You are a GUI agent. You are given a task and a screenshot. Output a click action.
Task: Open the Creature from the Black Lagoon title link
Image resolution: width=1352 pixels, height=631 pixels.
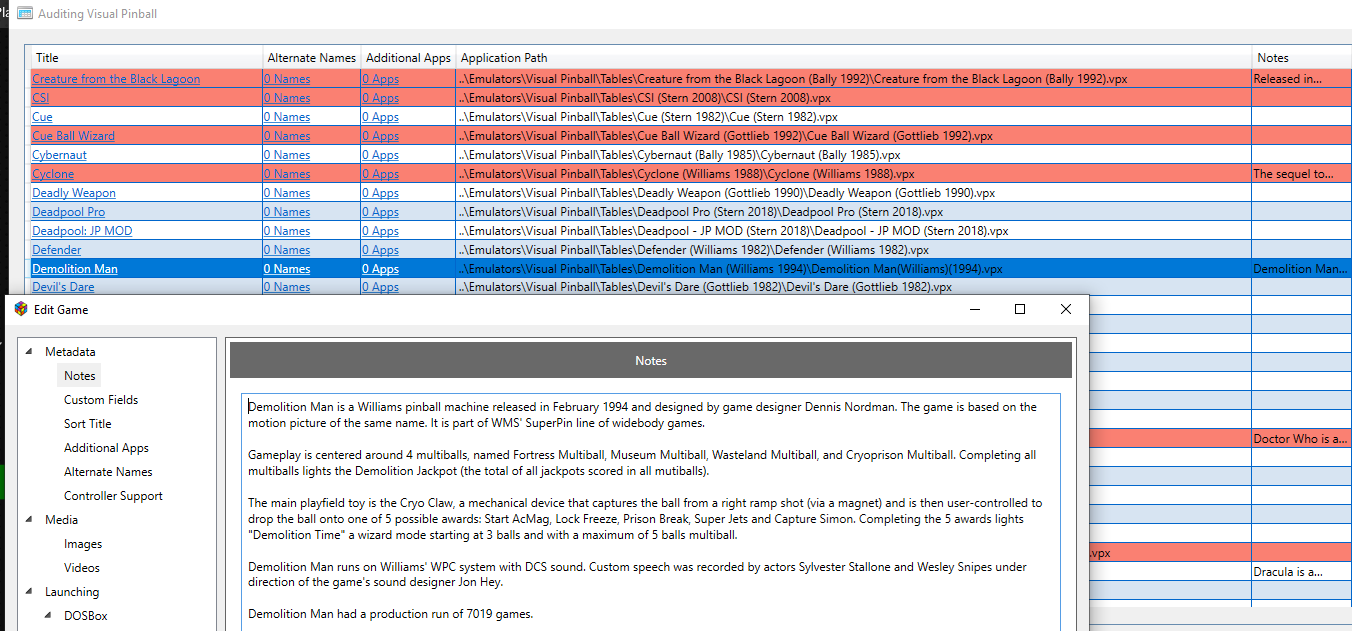(116, 79)
